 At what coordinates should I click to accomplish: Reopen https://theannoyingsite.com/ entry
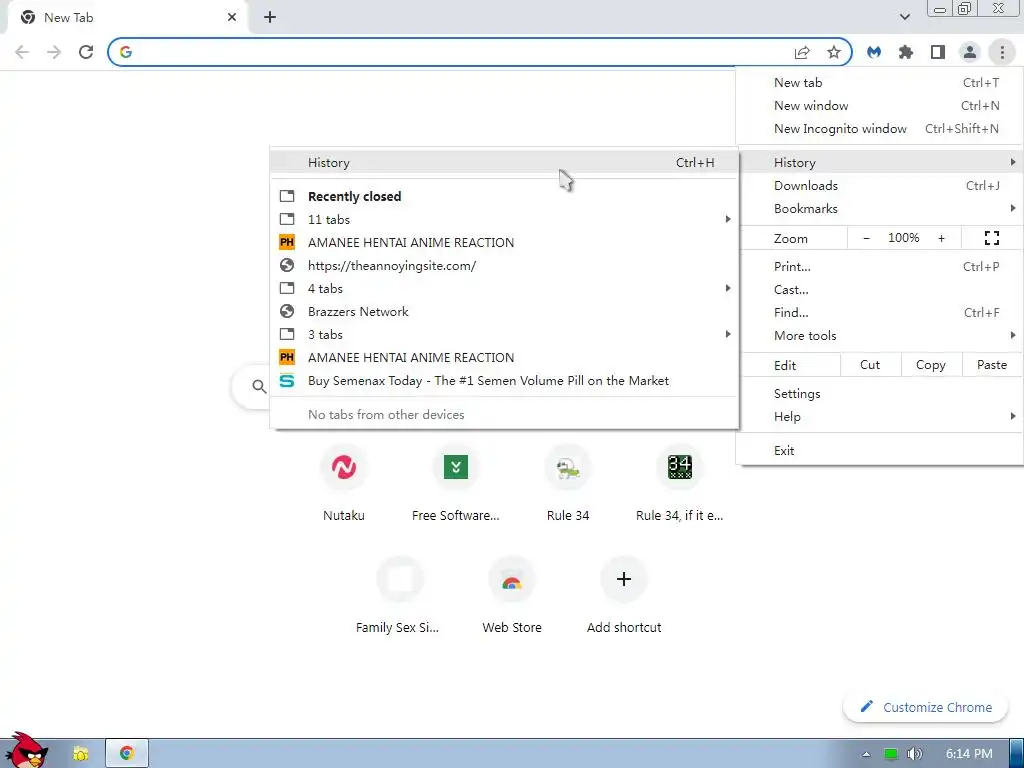point(504,266)
